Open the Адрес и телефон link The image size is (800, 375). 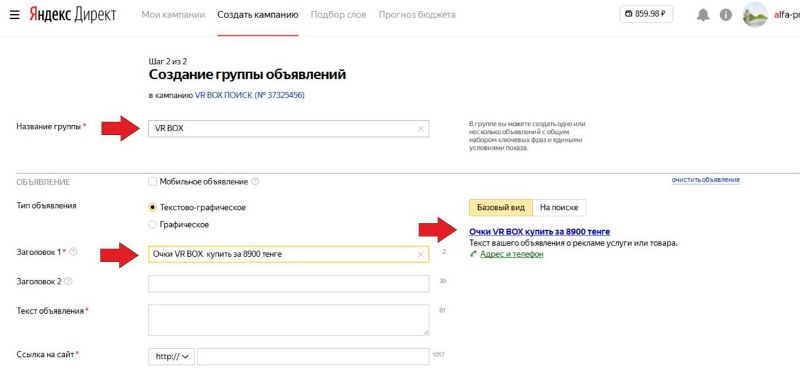512,254
